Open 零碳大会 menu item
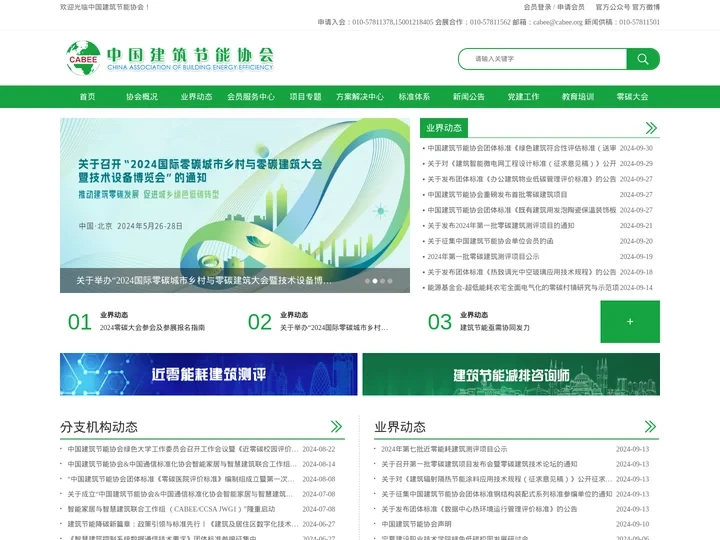 tap(632, 96)
